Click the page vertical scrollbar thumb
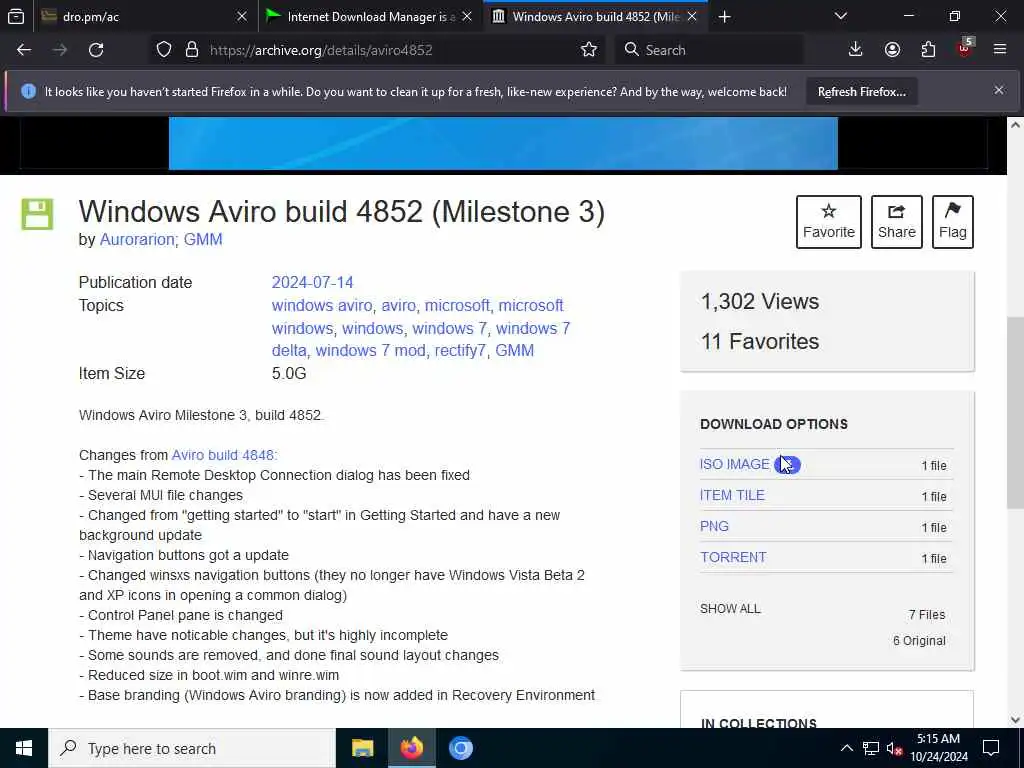This screenshot has width=1024, height=768. (x=1015, y=412)
